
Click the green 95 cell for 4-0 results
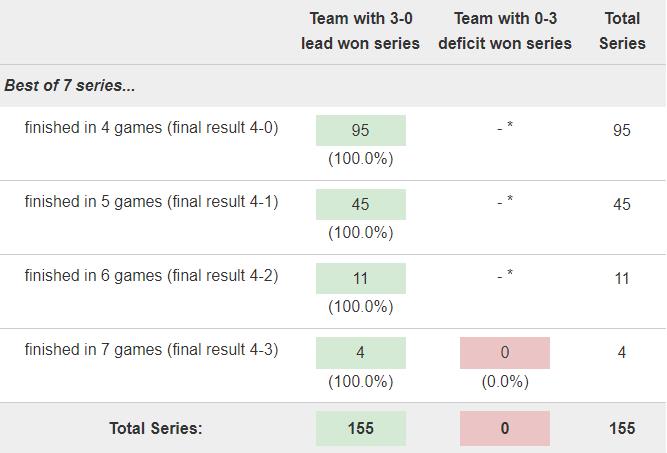point(361,130)
